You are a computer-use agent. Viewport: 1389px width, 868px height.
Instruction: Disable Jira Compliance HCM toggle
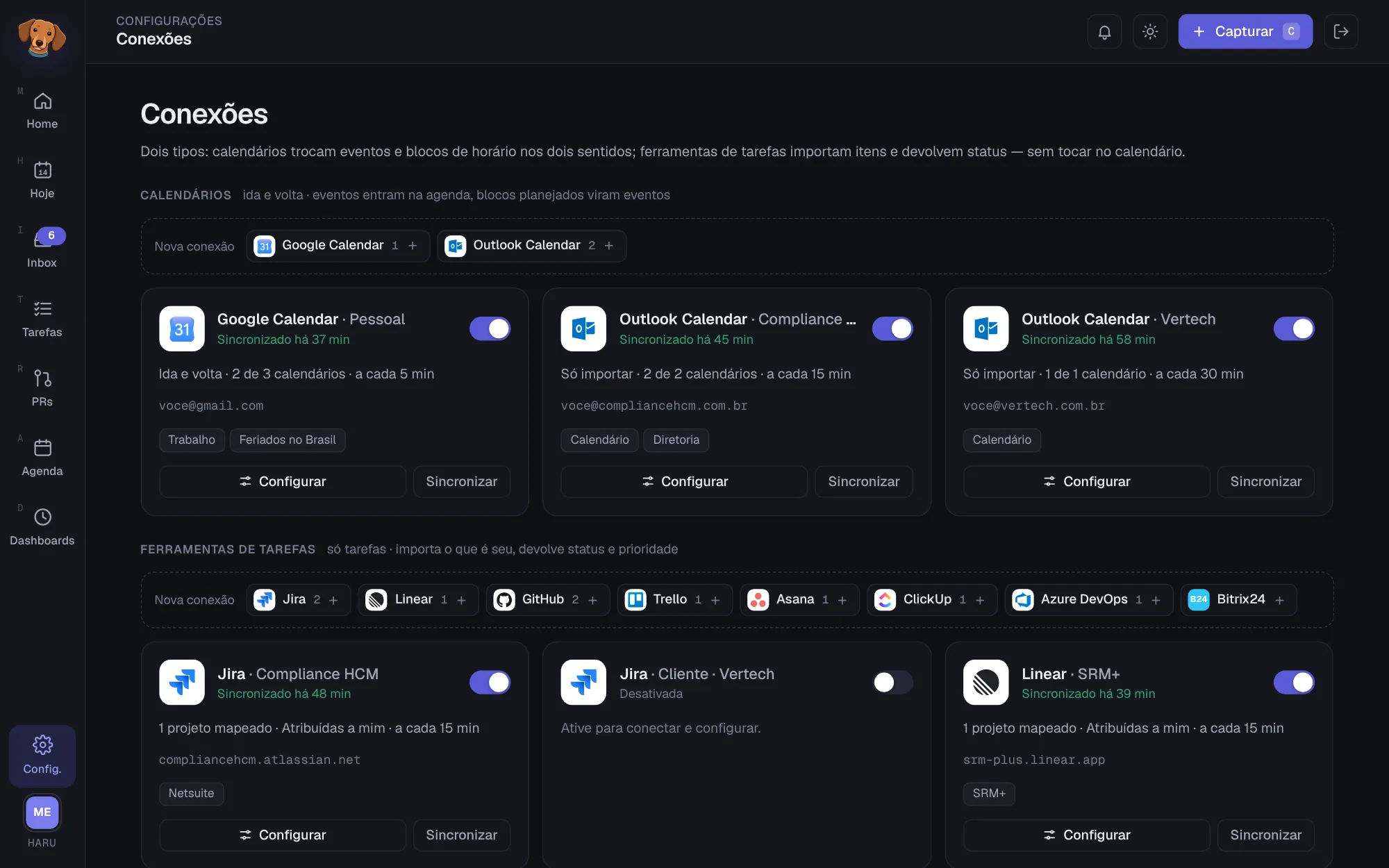point(490,682)
